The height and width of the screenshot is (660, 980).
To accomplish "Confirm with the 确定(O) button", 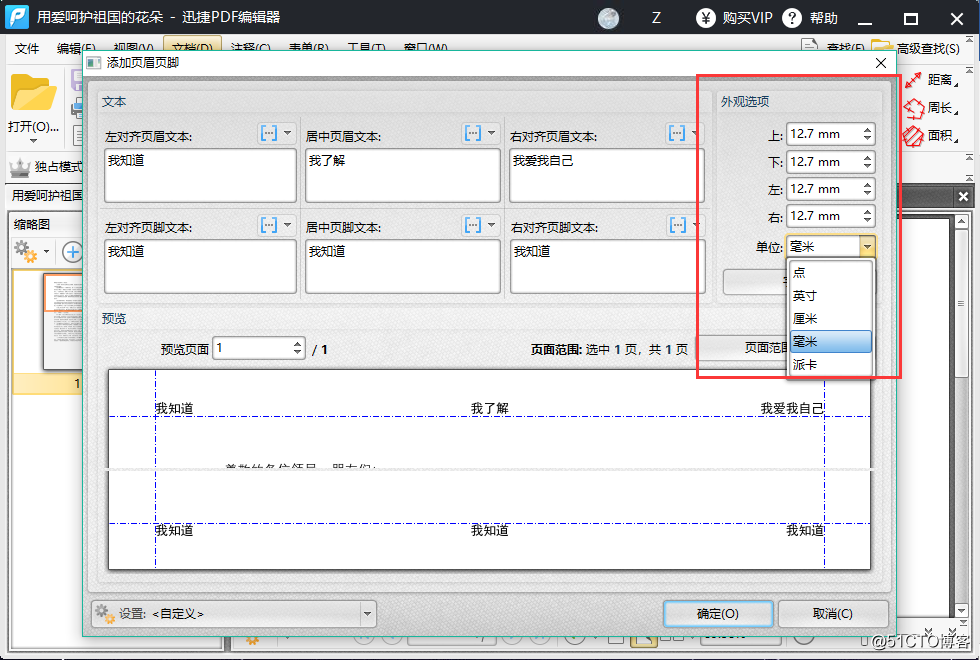I will [718, 614].
